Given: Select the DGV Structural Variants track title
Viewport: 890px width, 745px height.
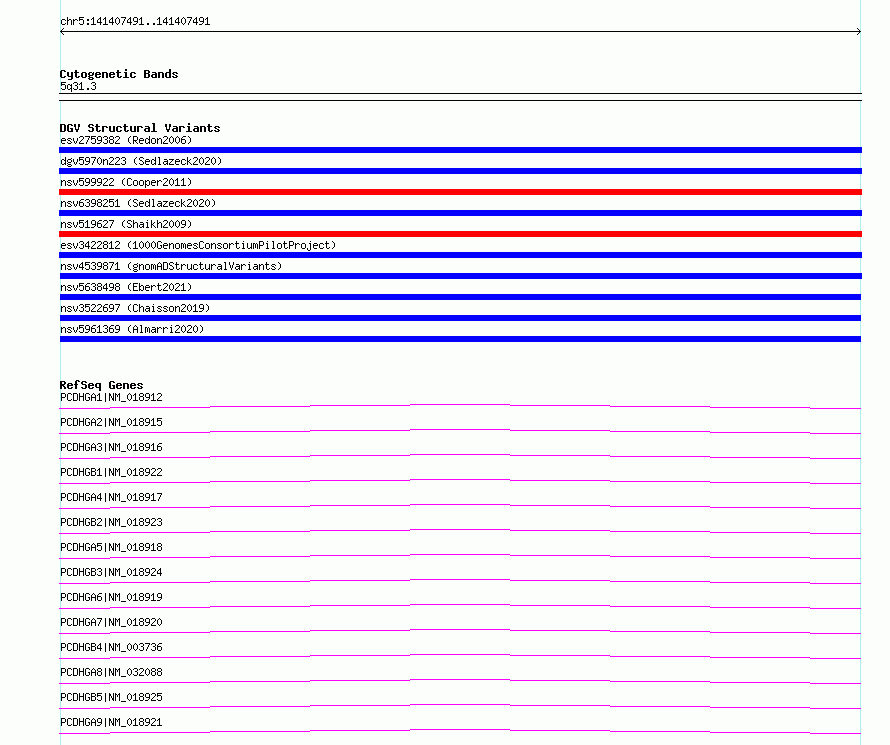Looking at the screenshot, I should click(140, 128).
